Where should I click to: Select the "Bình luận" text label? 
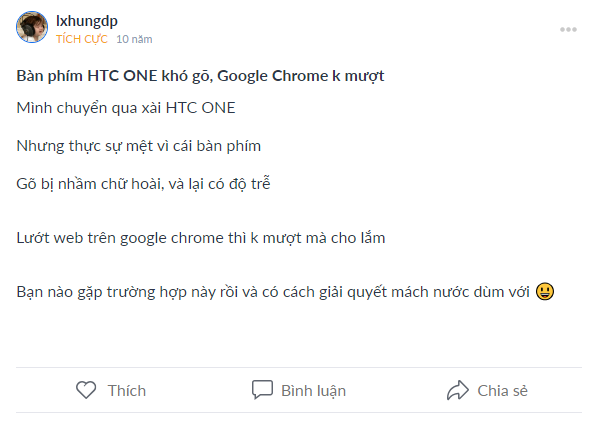(x=314, y=391)
